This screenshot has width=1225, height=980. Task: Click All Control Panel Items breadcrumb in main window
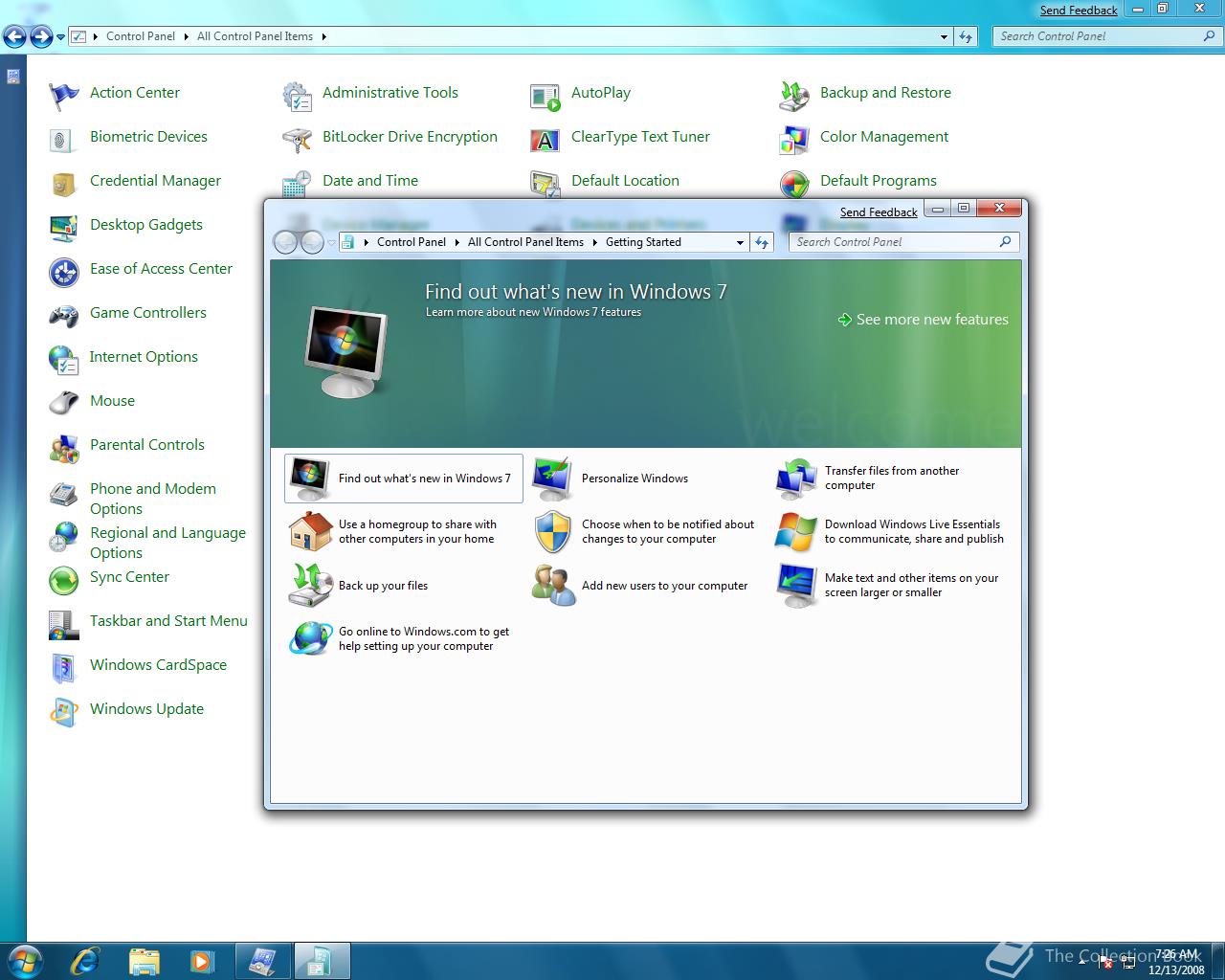click(x=255, y=36)
